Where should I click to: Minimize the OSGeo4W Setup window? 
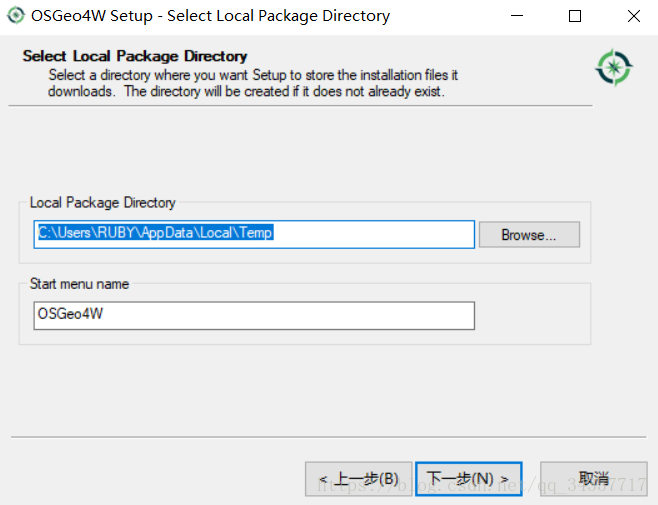tap(517, 16)
